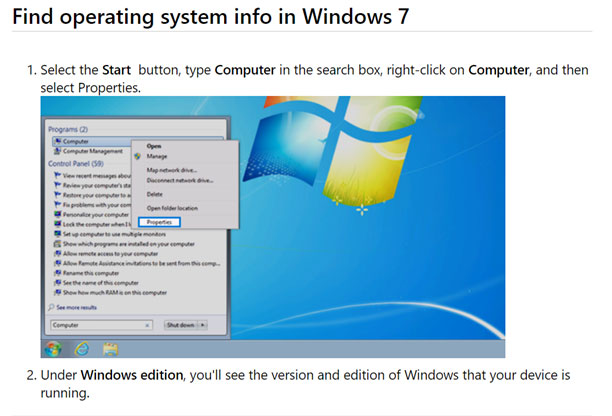Click the Programs (2) group header

point(68,129)
